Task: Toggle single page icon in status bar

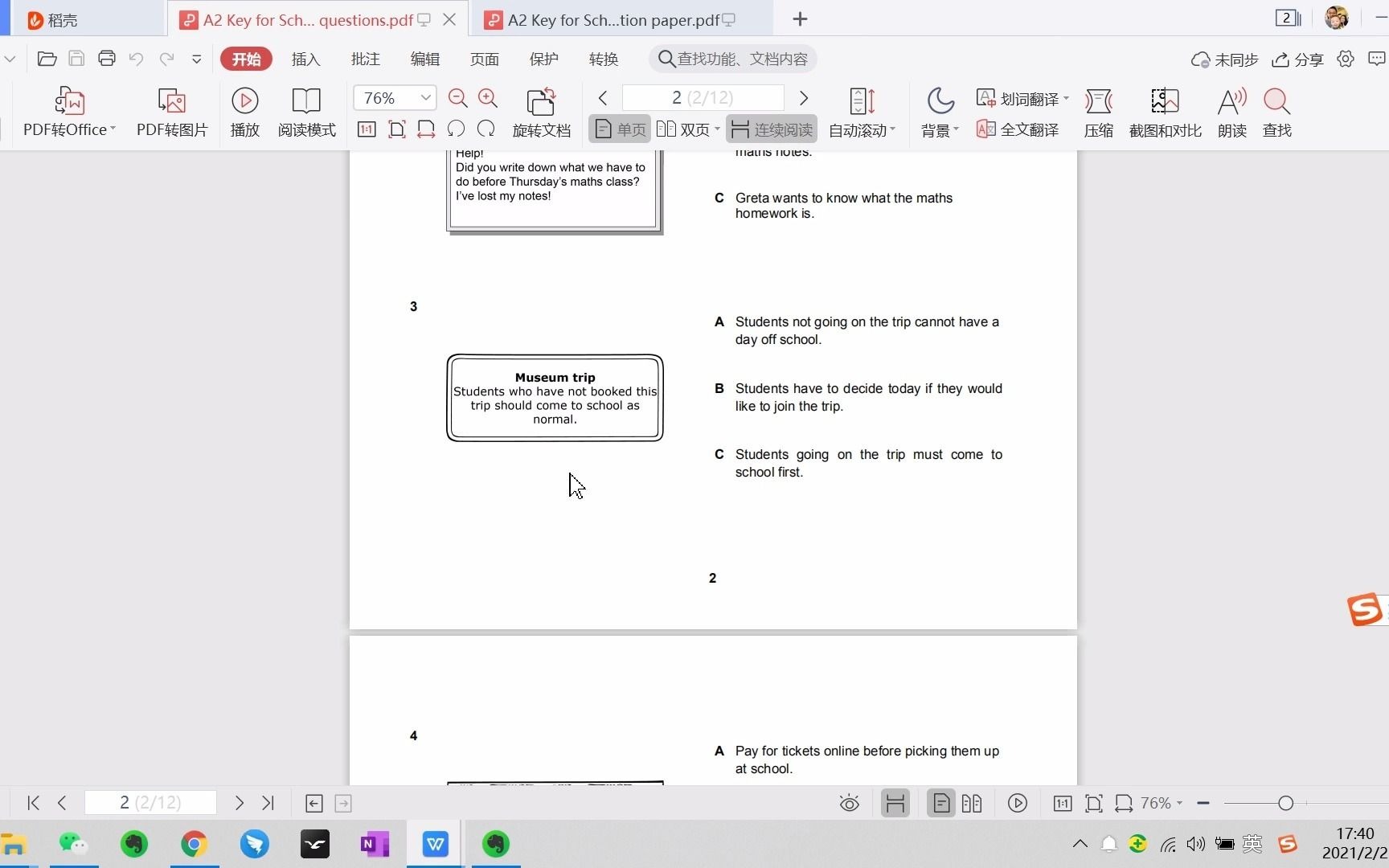Action: 941,803
